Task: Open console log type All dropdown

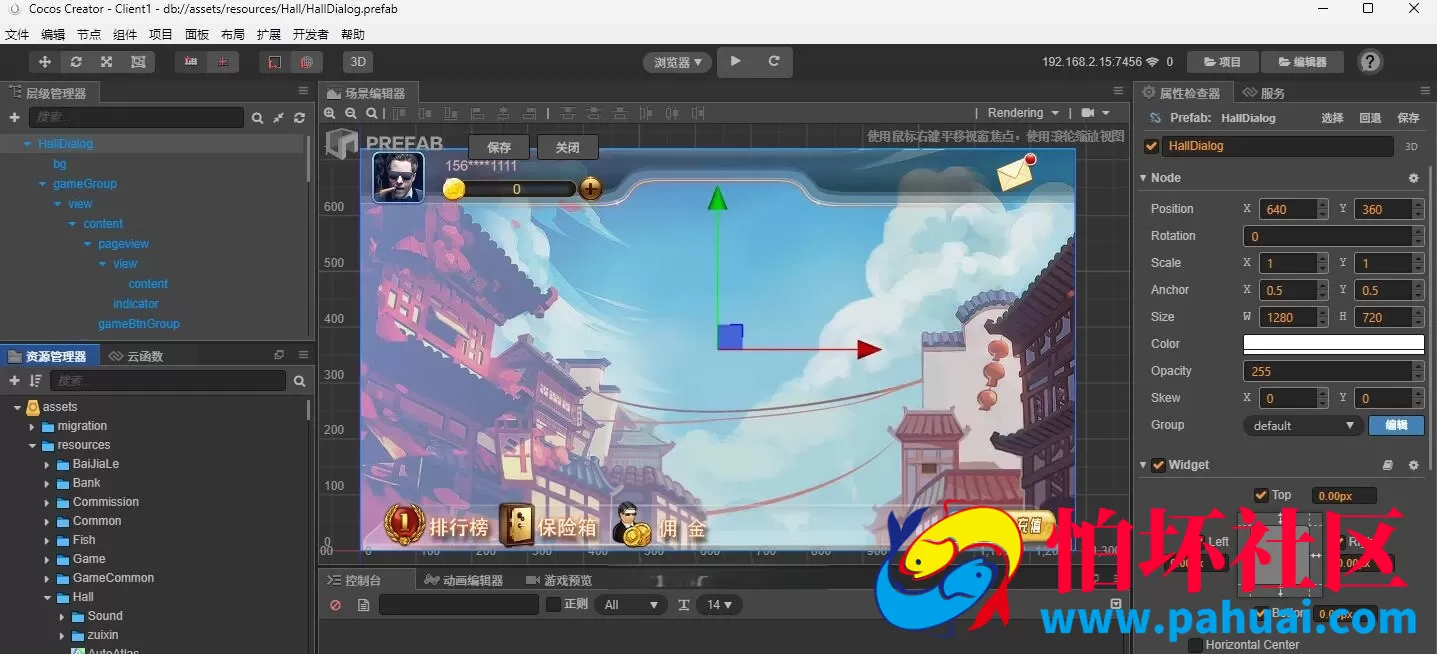Action: tap(630, 604)
